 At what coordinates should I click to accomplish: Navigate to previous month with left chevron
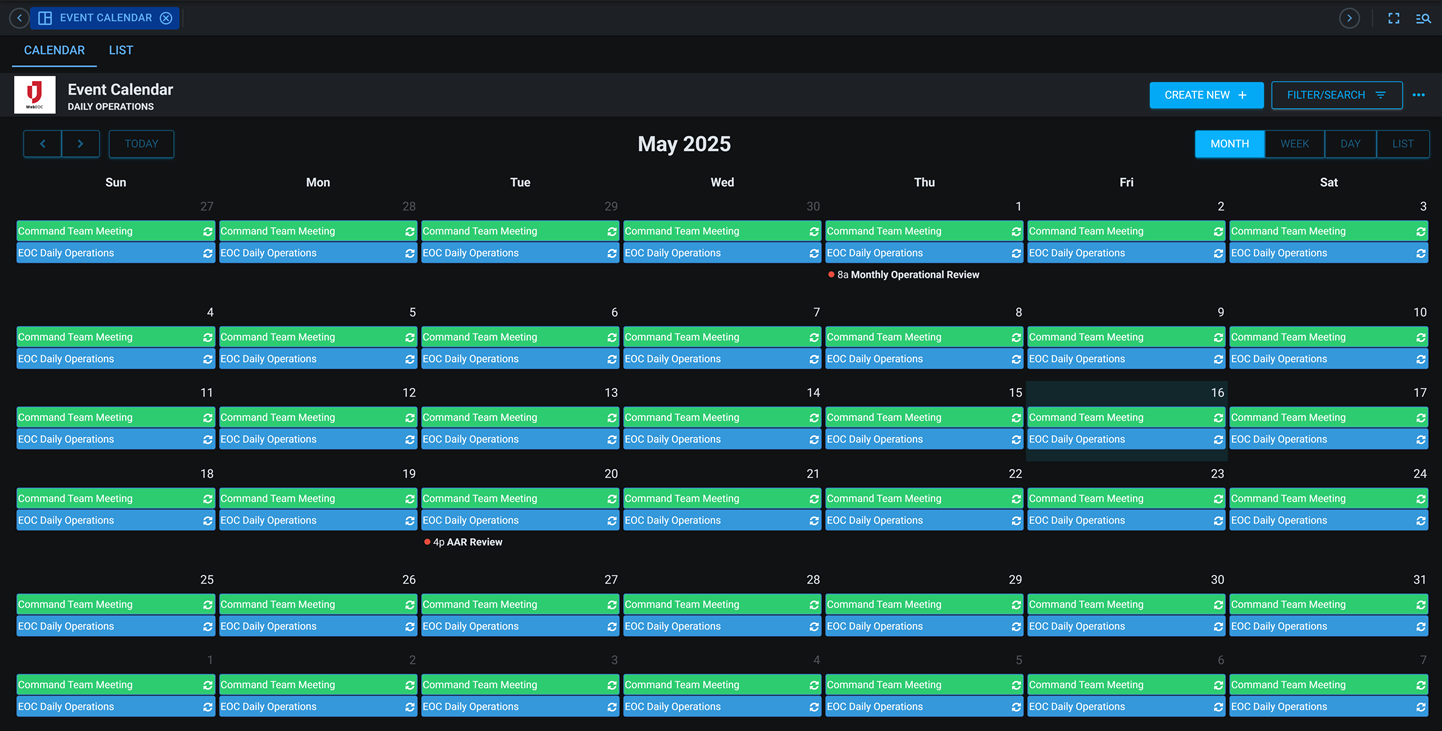coord(42,143)
